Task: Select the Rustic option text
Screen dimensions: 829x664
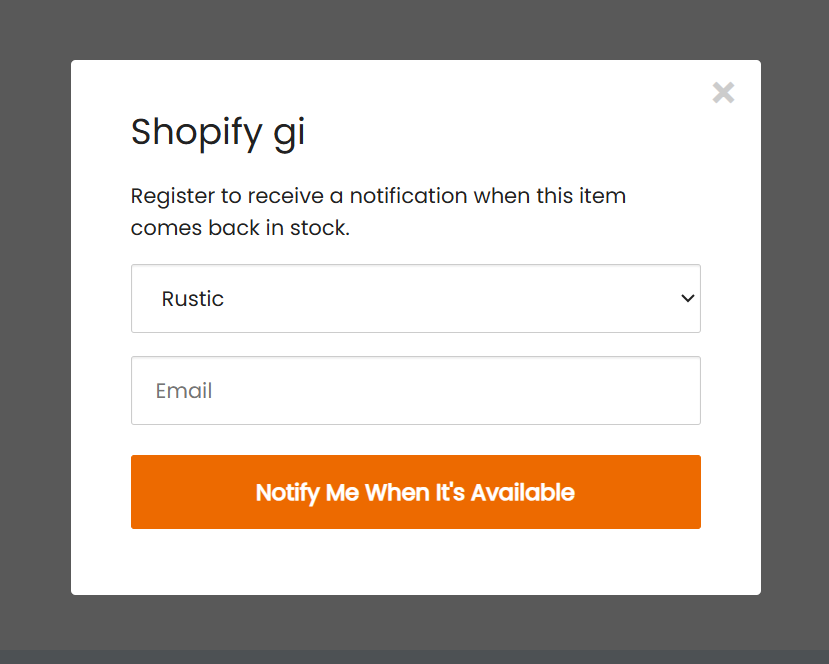Action: pyautogui.click(x=192, y=299)
